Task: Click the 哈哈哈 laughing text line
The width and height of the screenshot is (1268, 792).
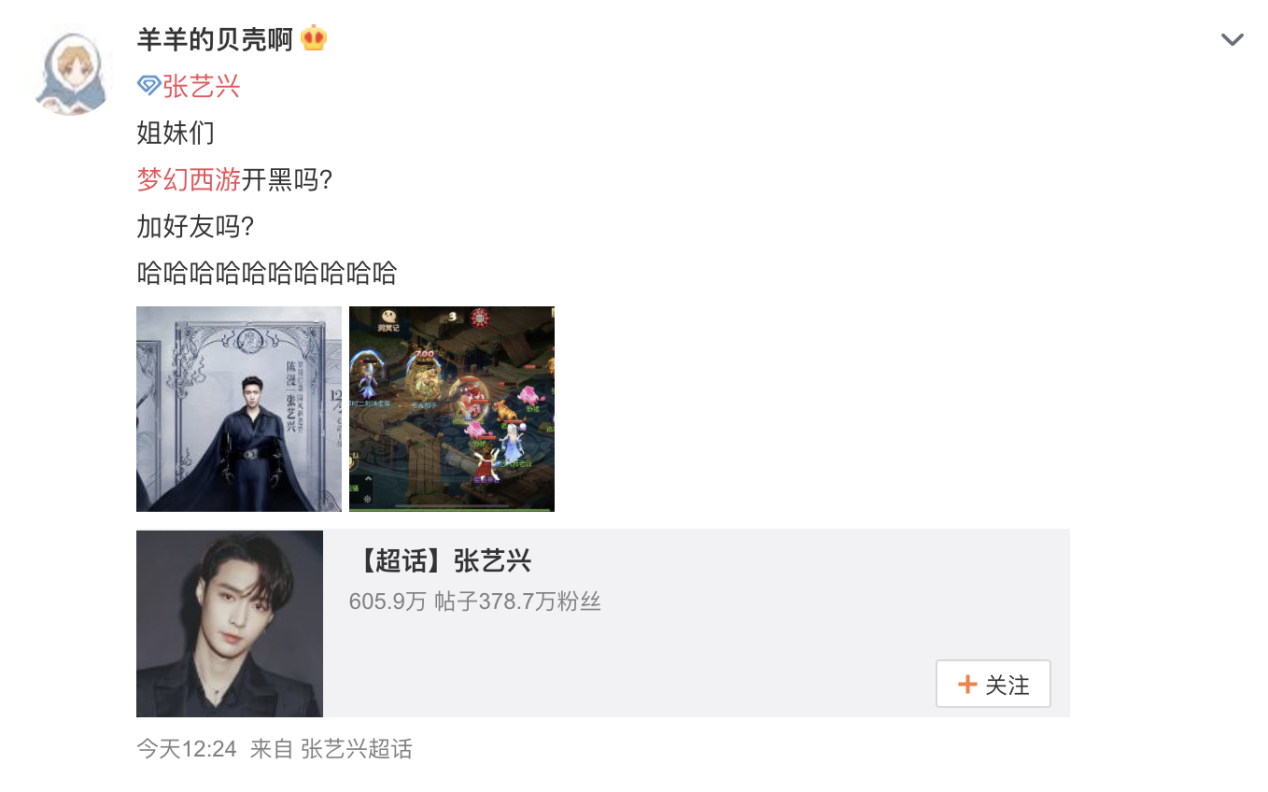Action: click(267, 273)
